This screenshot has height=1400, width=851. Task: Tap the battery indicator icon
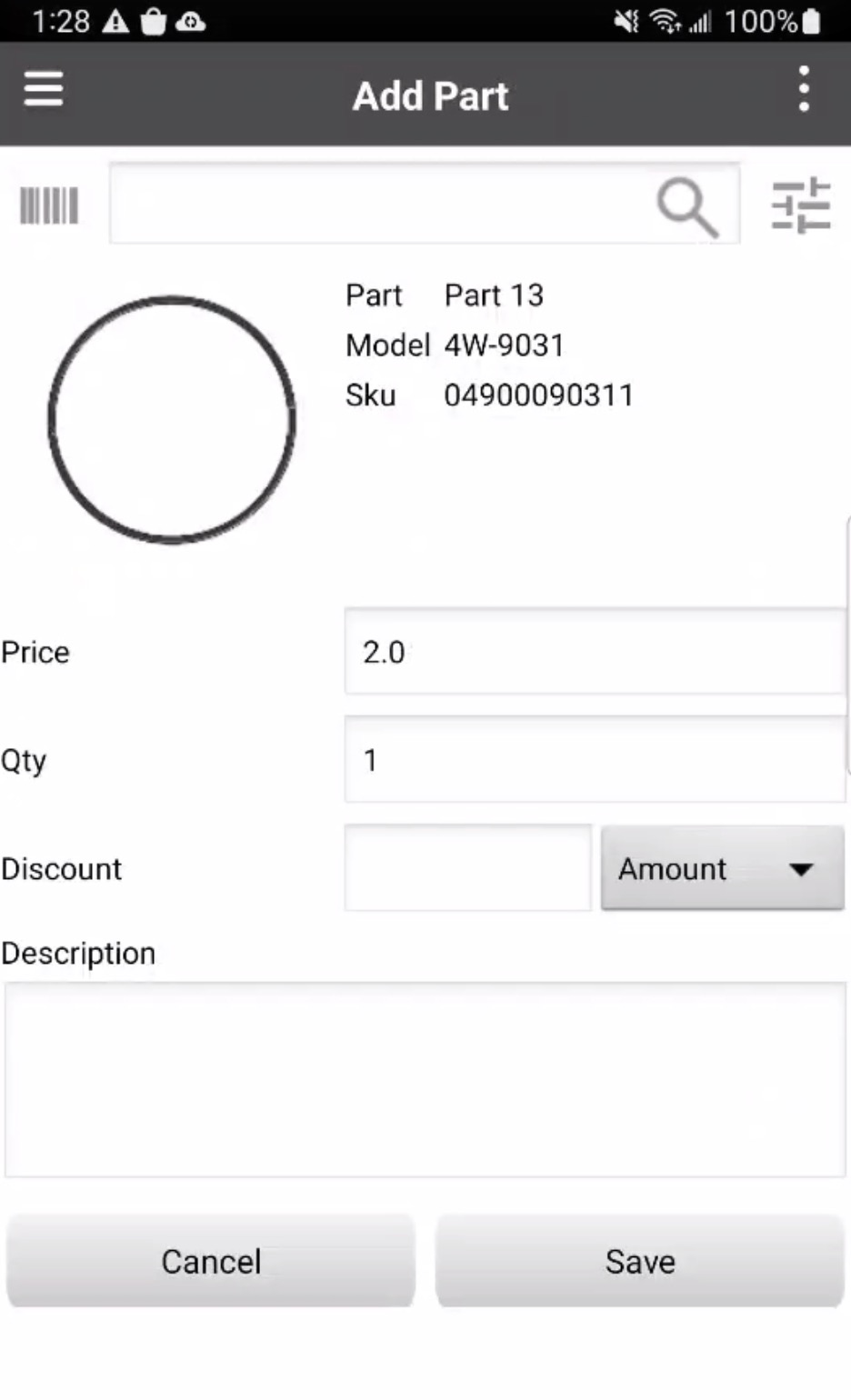point(812,21)
